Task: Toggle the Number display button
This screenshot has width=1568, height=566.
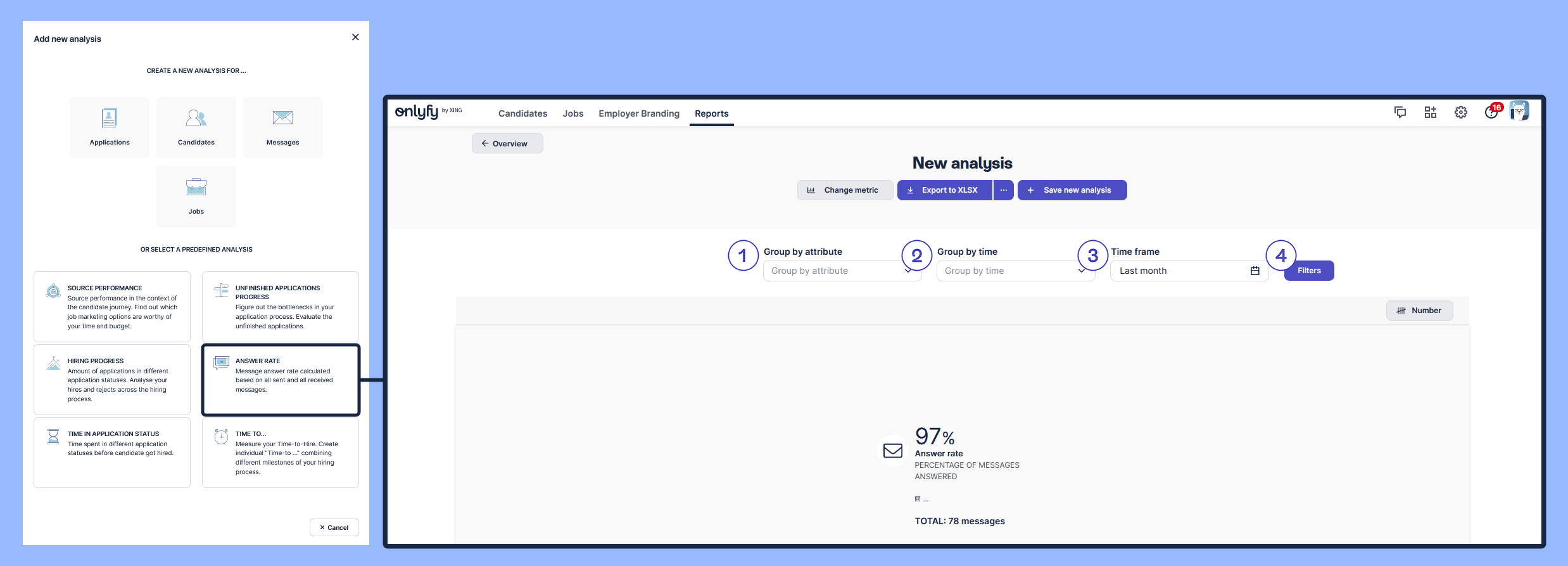Action: pos(1419,311)
